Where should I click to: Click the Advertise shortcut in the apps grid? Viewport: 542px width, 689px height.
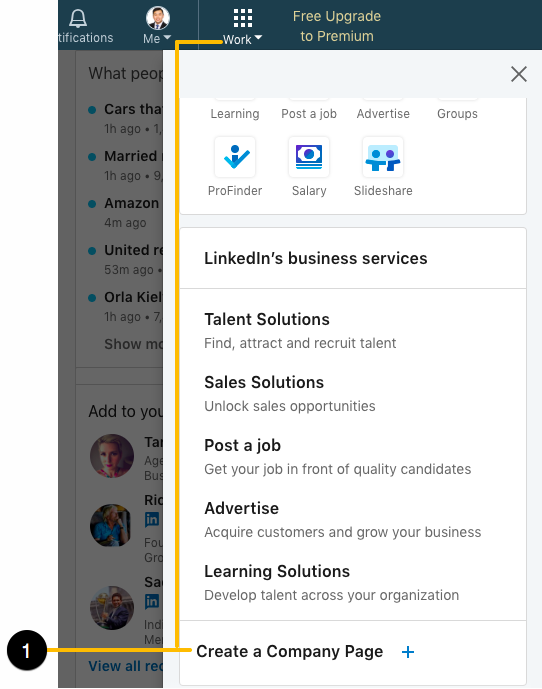[383, 114]
